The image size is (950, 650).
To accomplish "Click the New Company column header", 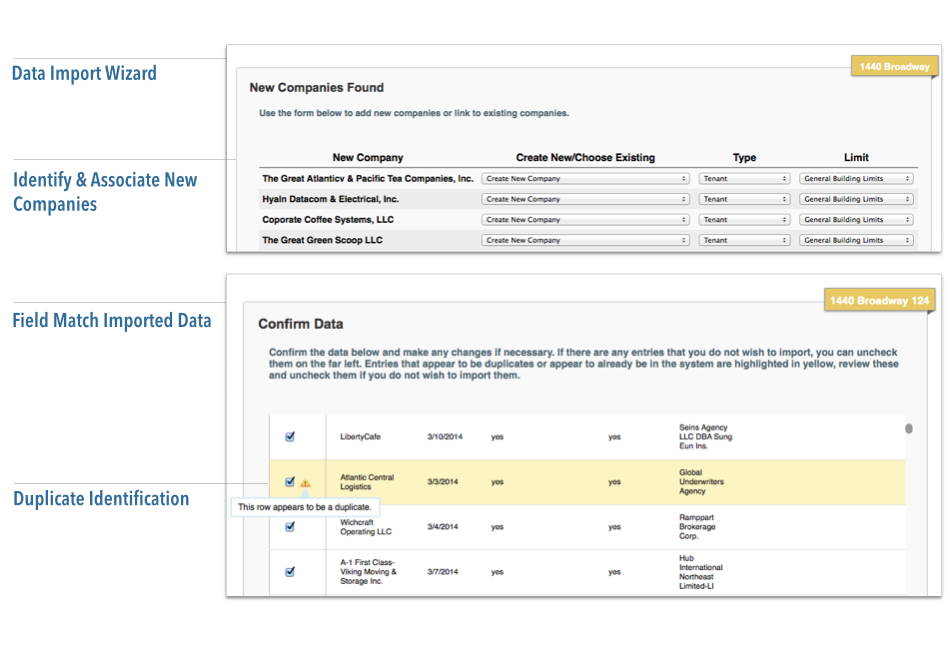I will 367,157.
